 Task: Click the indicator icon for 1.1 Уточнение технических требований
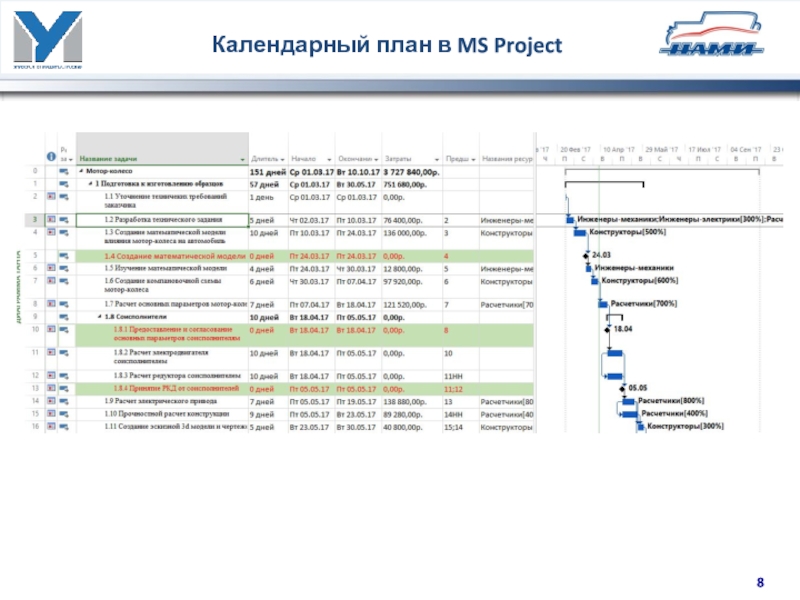(x=51, y=196)
